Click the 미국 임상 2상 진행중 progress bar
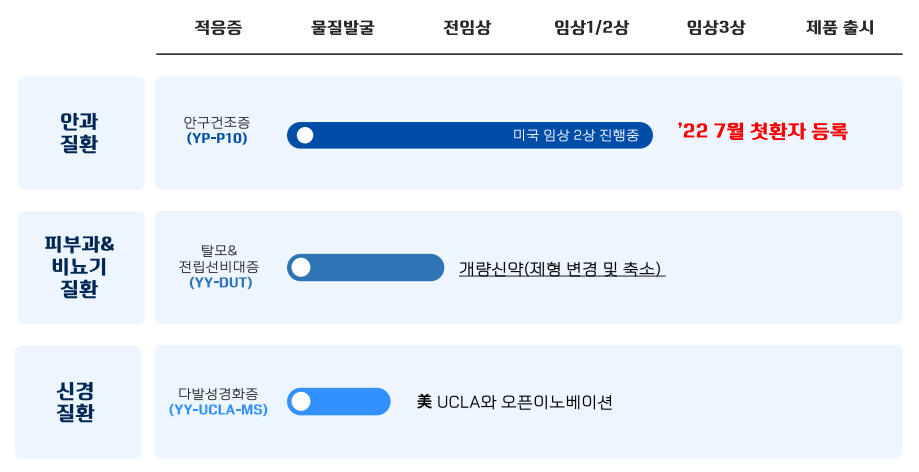The width and height of the screenshot is (919, 472). point(469,135)
